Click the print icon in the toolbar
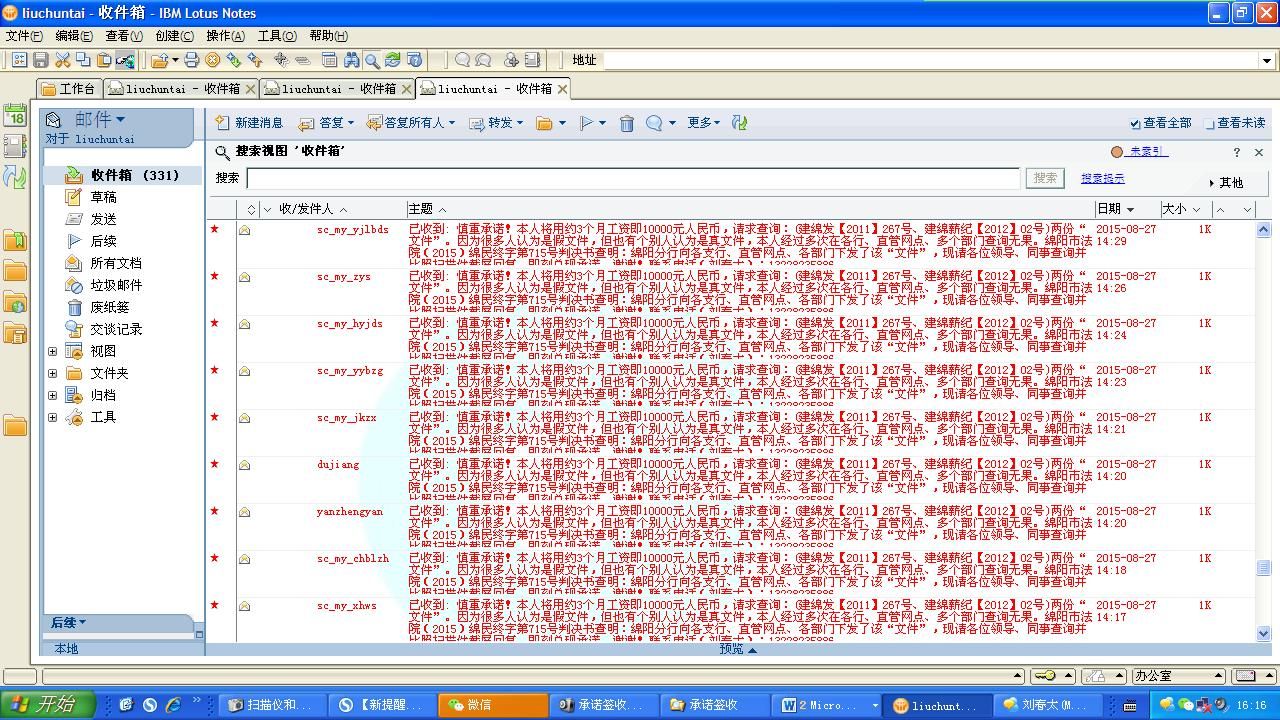This screenshot has width=1280, height=720. [x=191, y=60]
